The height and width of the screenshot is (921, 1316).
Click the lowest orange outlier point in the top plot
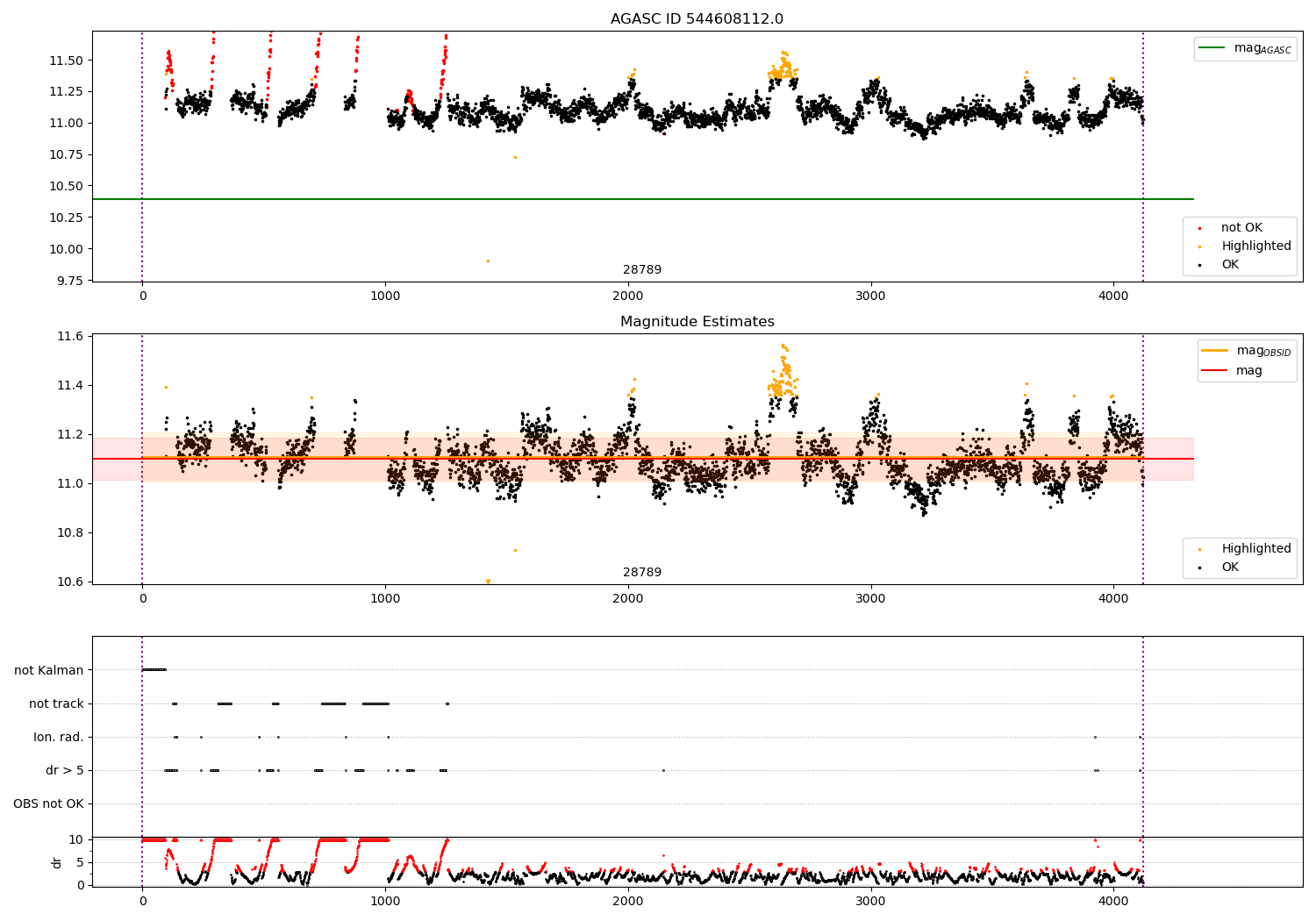click(488, 261)
